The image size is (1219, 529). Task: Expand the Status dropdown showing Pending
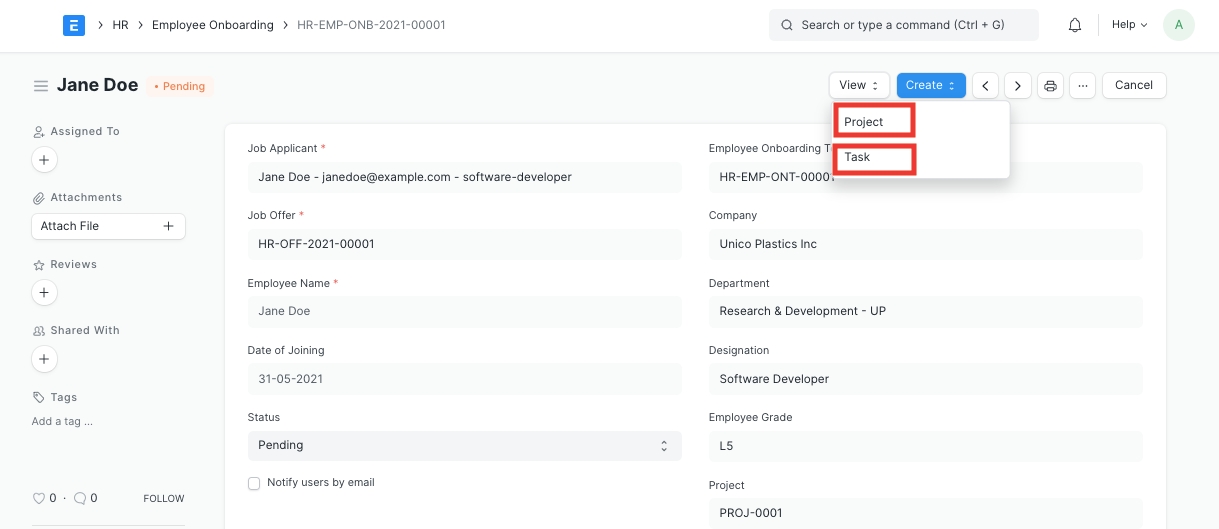tap(464, 445)
